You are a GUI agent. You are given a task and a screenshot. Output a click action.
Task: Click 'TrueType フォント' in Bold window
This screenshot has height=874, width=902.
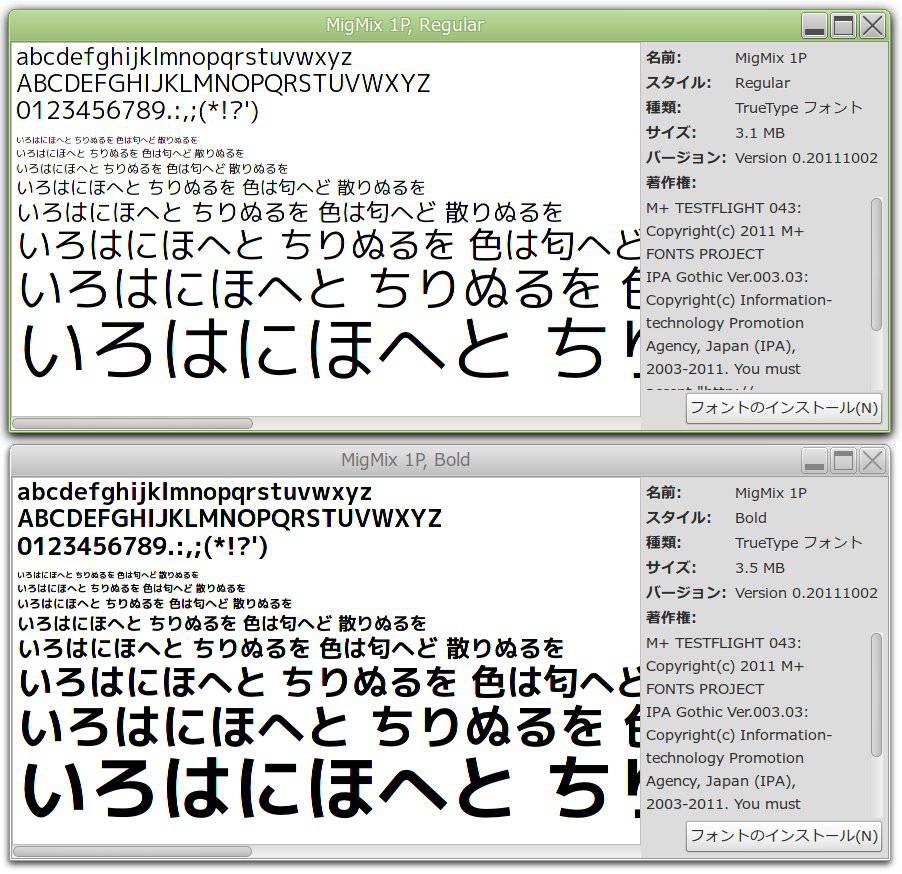click(x=798, y=543)
